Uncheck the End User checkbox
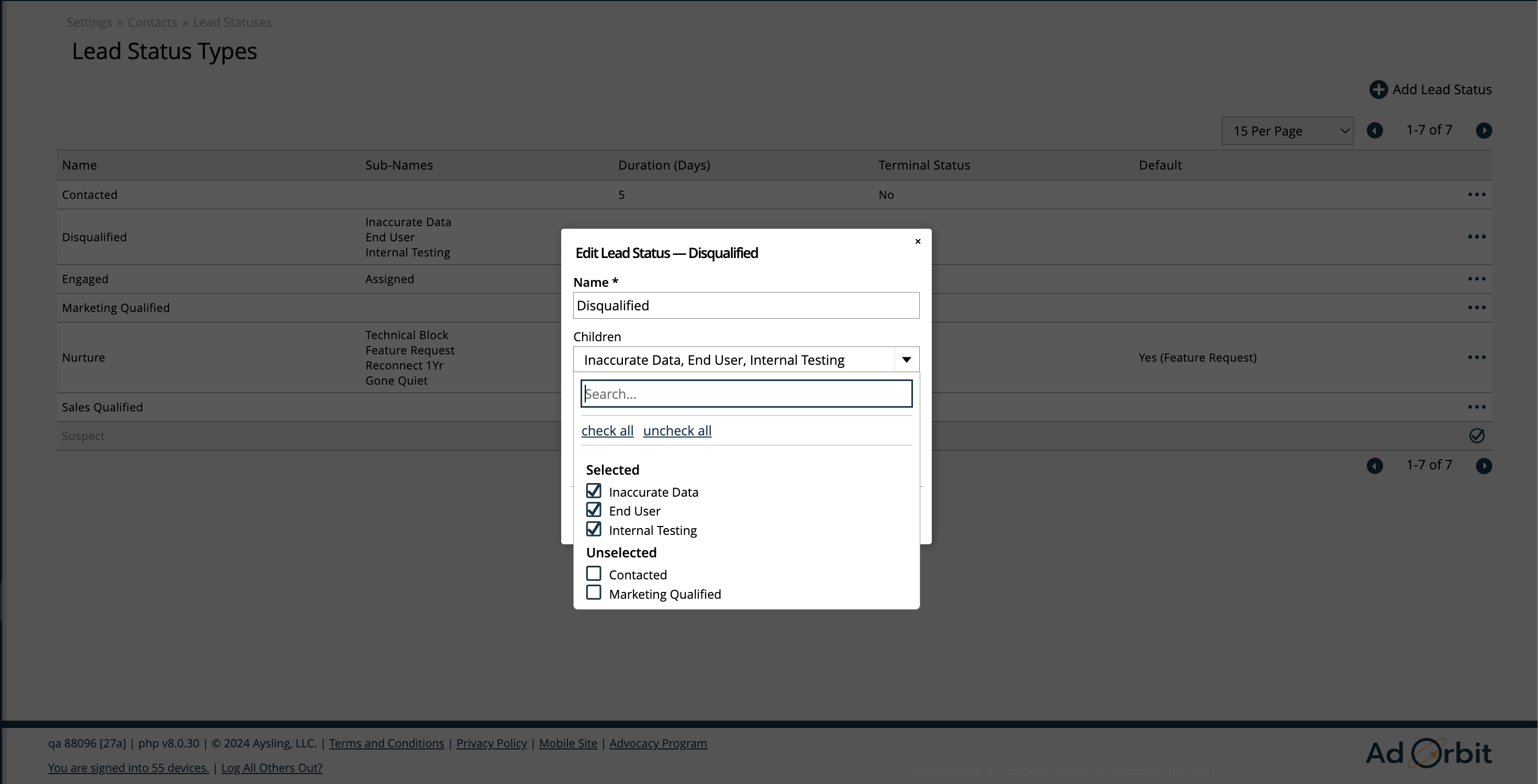Screen dimensions: 1538x784 [x=594, y=510]
